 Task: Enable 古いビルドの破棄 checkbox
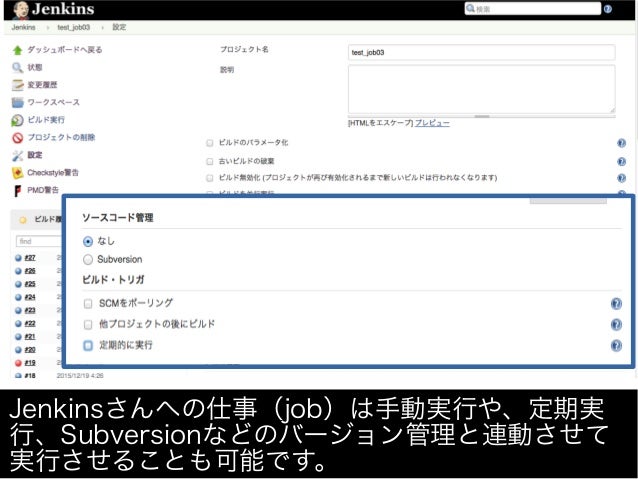(210, 162)
